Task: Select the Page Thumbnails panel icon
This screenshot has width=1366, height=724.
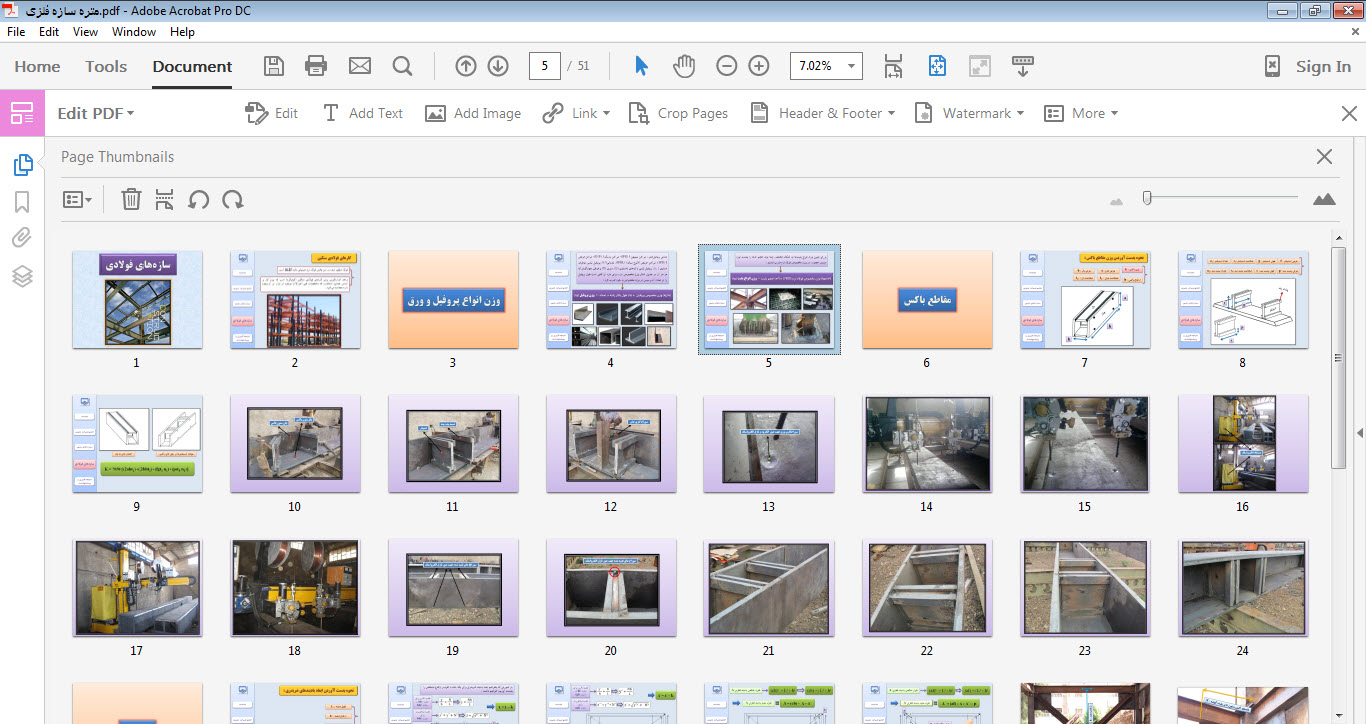Action: (22, 165)
